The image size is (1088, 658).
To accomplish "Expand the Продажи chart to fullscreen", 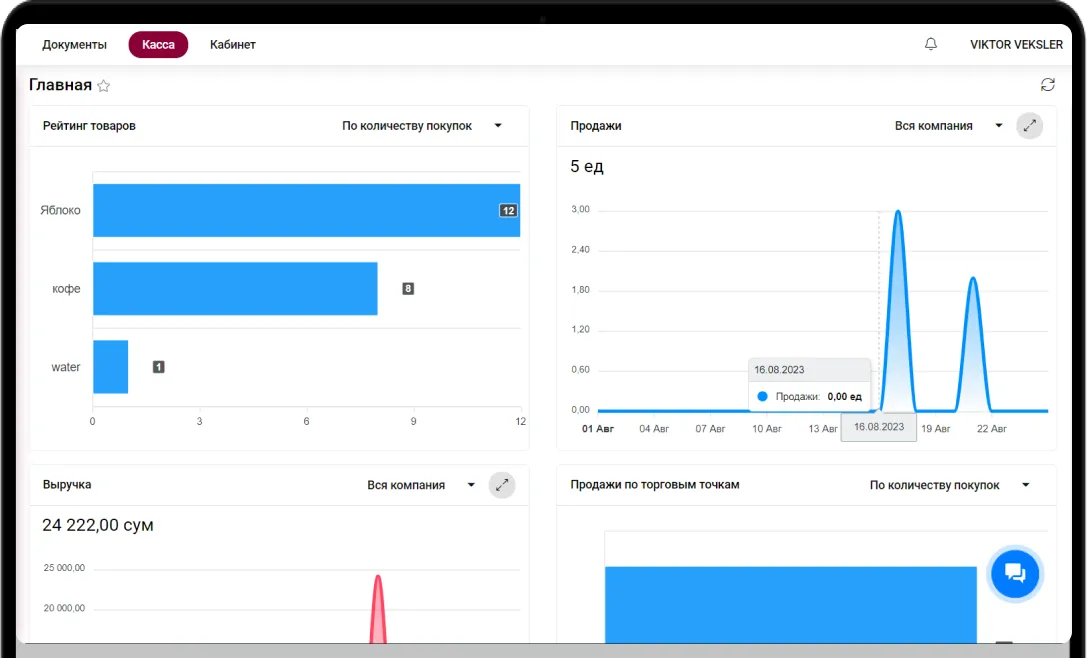I will click(1029, 126).
